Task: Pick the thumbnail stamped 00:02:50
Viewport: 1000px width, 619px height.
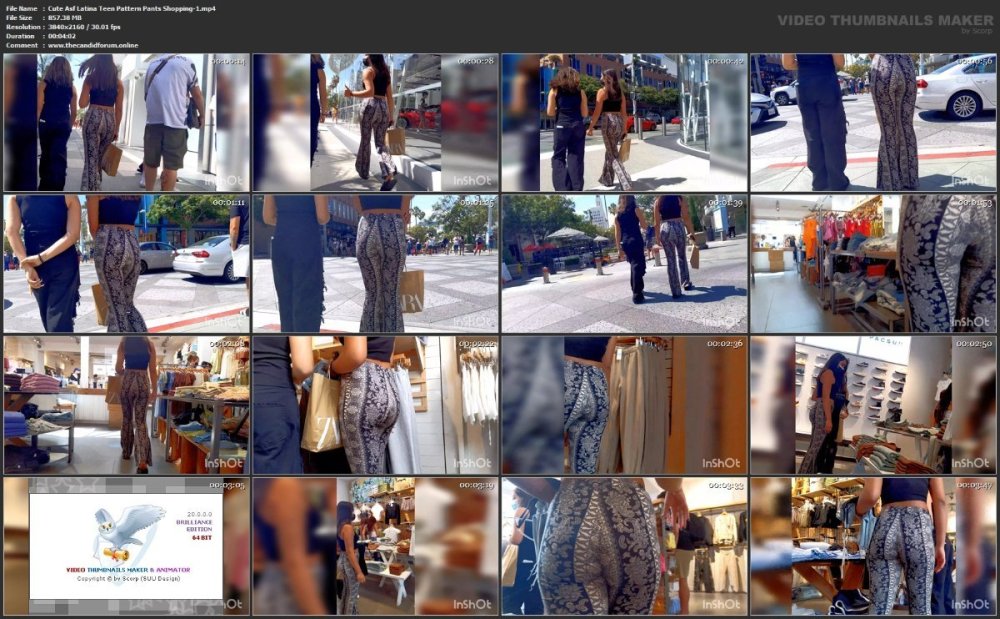Action: tap(873, 405)
